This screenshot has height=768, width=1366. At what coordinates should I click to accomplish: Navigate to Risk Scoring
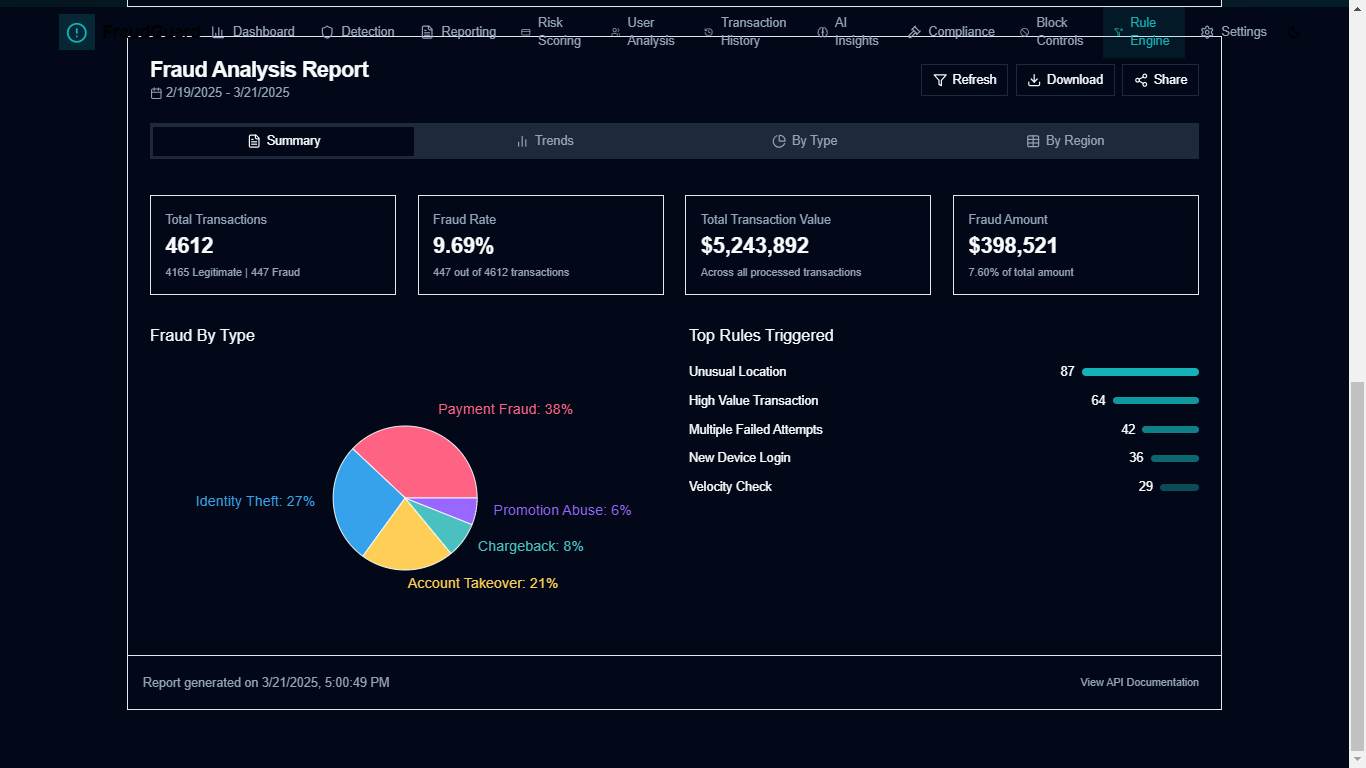551,32
